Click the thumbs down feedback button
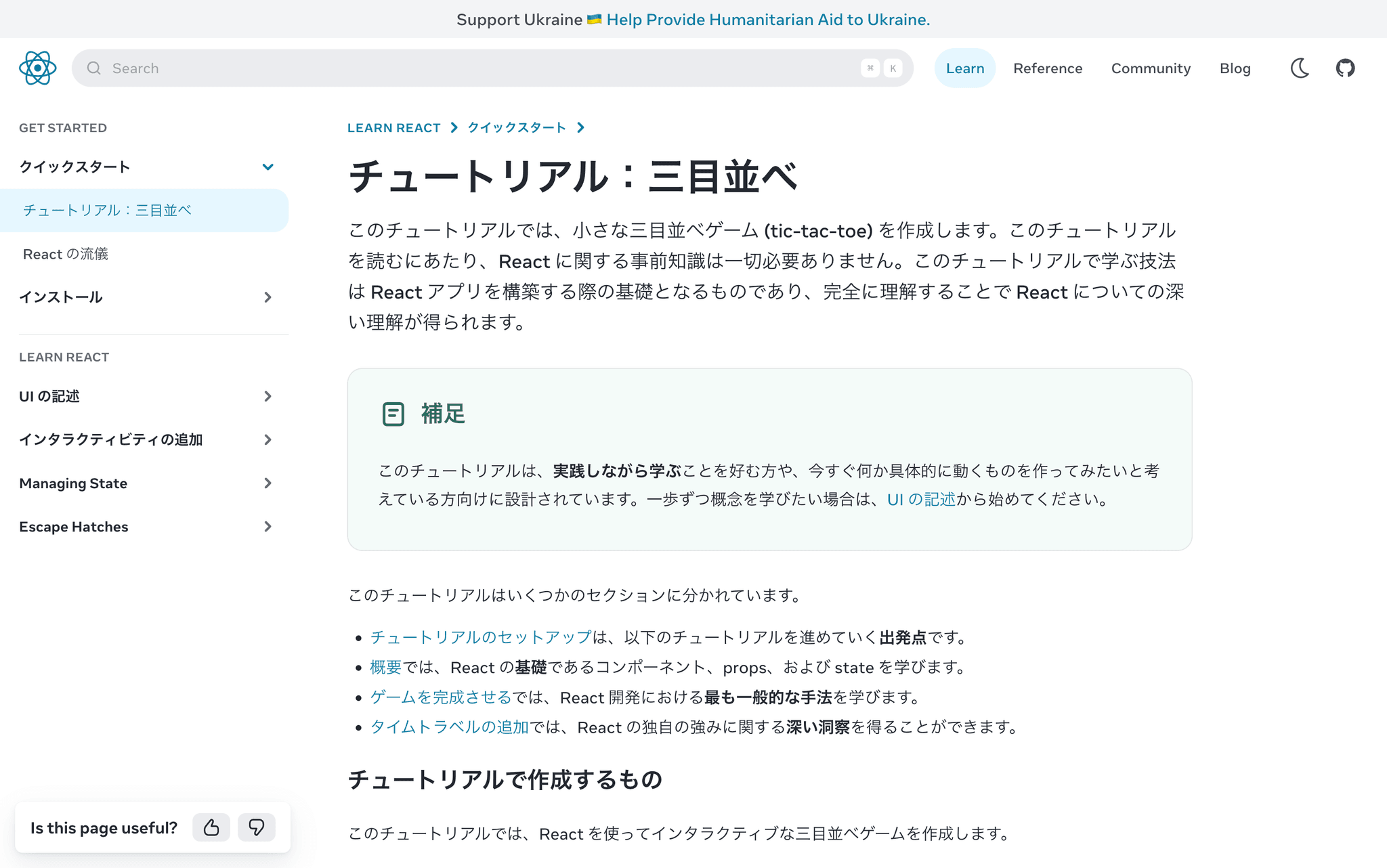 coord(256,827)
